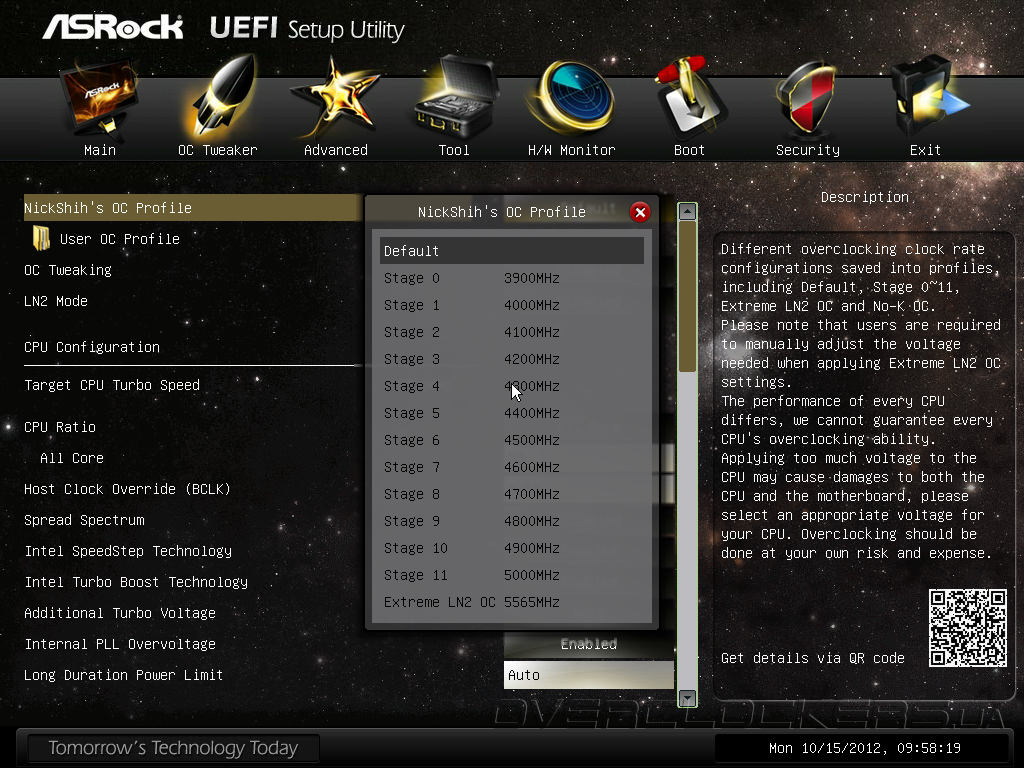Select Host Clock Override (BCLK) setting

[127, 489]
